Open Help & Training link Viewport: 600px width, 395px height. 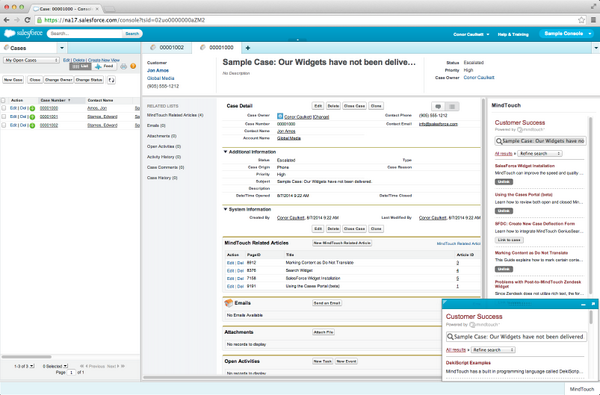pyautogui.click(x=513, y=34)
